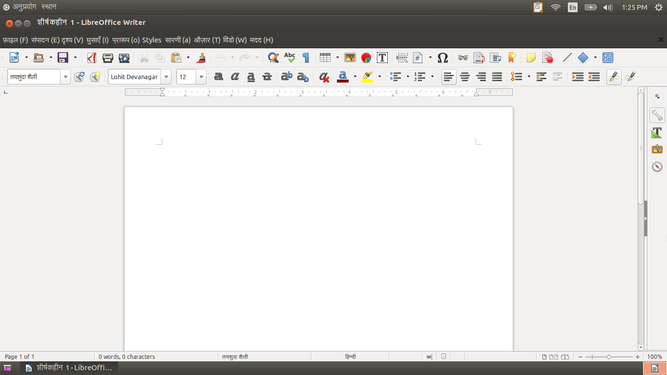
Task: Open highlighting color dropdown arrow
Action: [379, 77]
